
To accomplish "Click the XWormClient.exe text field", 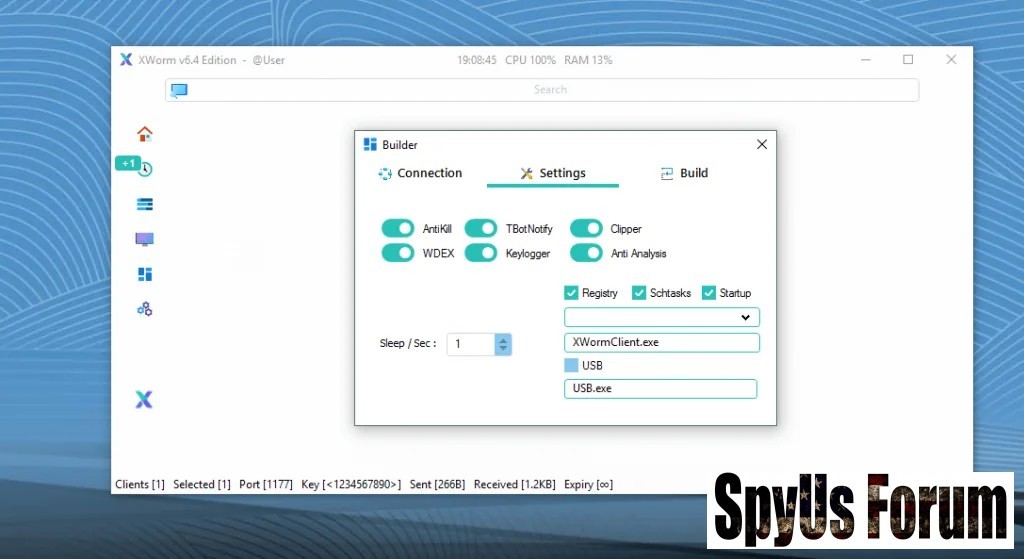I will 661,343.
